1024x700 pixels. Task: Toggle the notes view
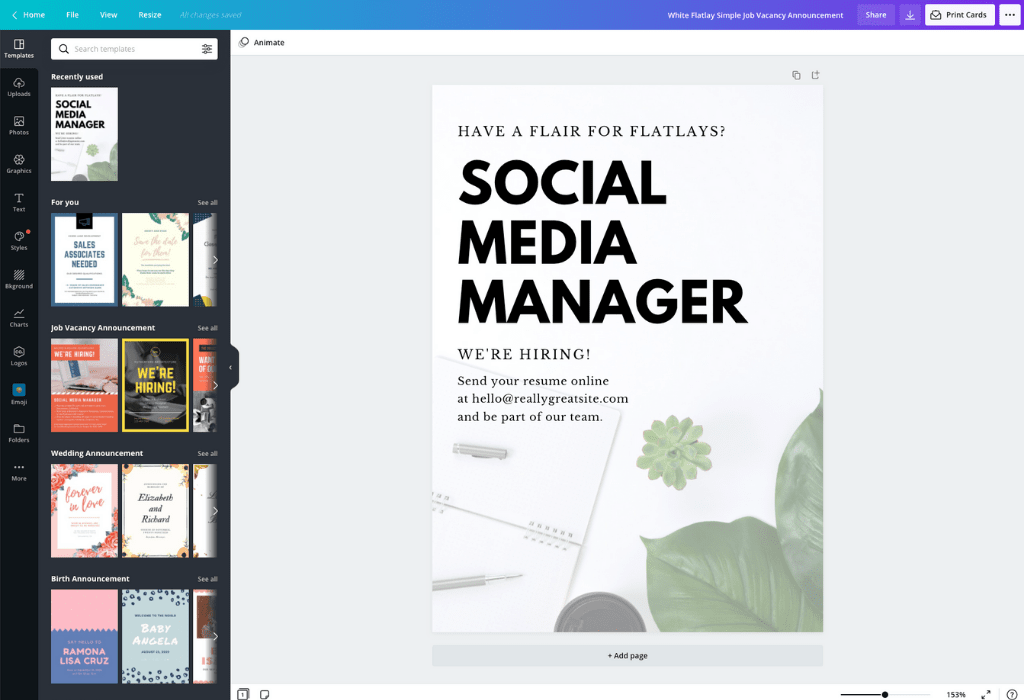point(263,692)
